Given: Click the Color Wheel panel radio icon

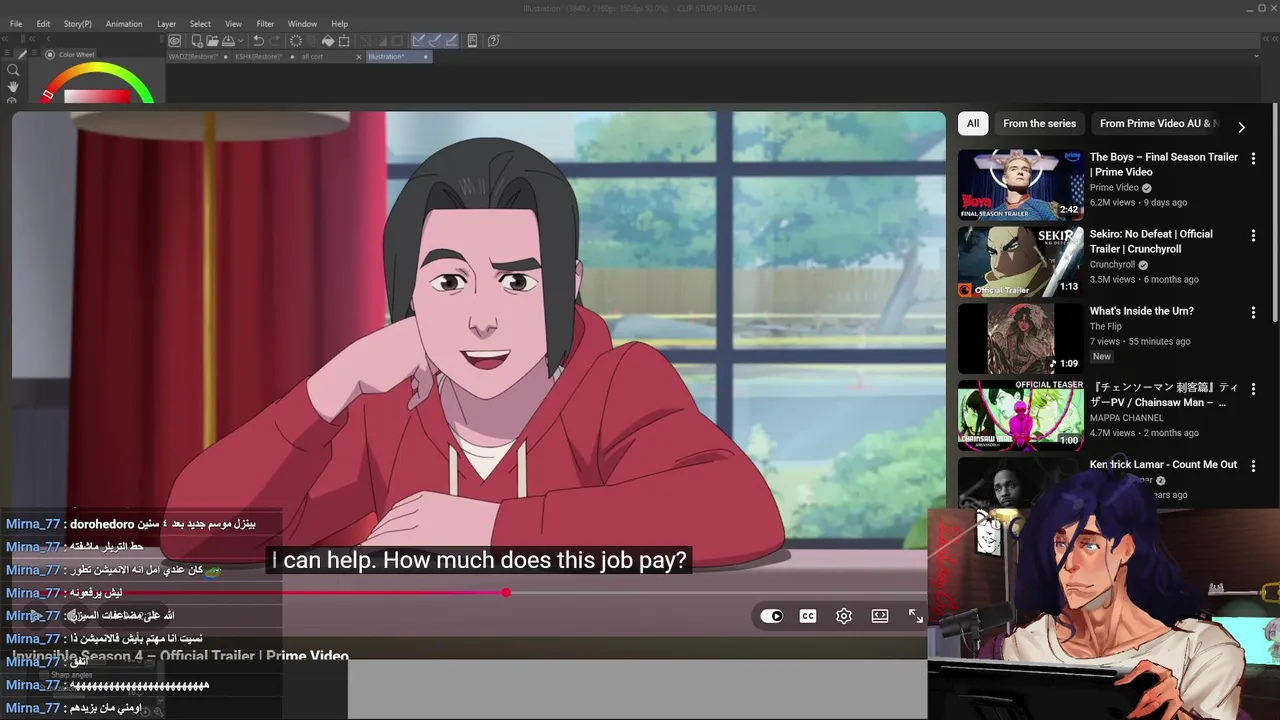Looking at the screenshot, I should coord(50,55).
